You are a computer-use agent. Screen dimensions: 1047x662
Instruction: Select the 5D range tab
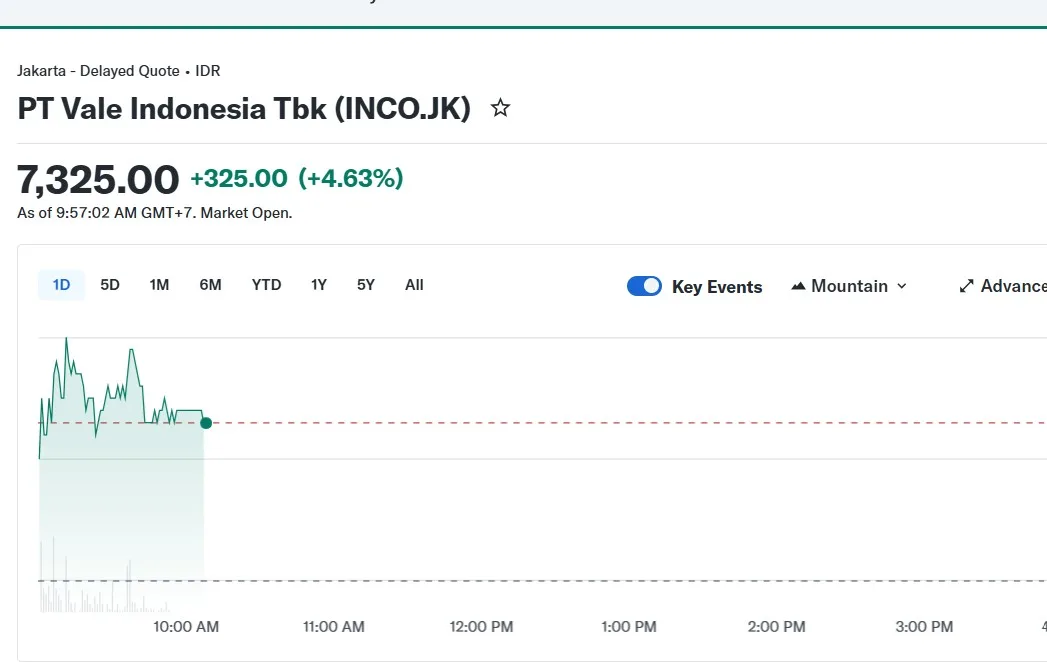(110, 285)
